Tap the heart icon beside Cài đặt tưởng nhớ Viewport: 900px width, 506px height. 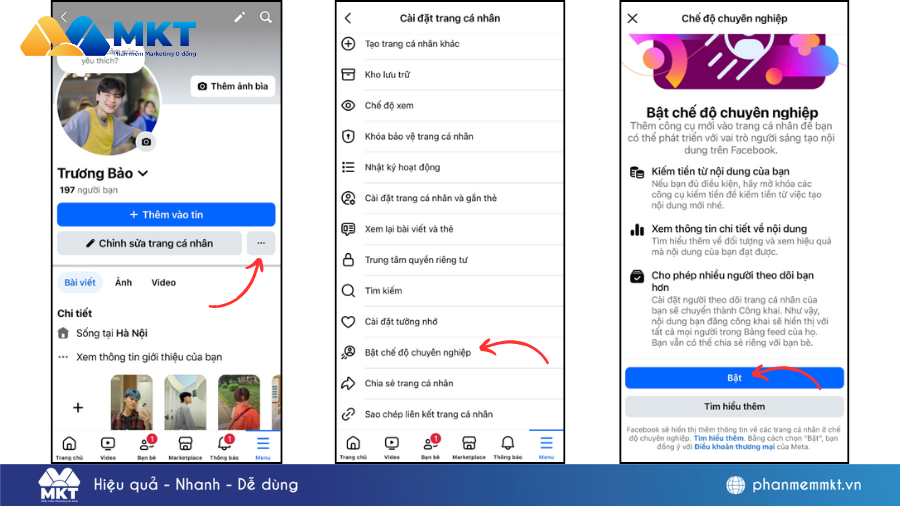pos(348,322)
